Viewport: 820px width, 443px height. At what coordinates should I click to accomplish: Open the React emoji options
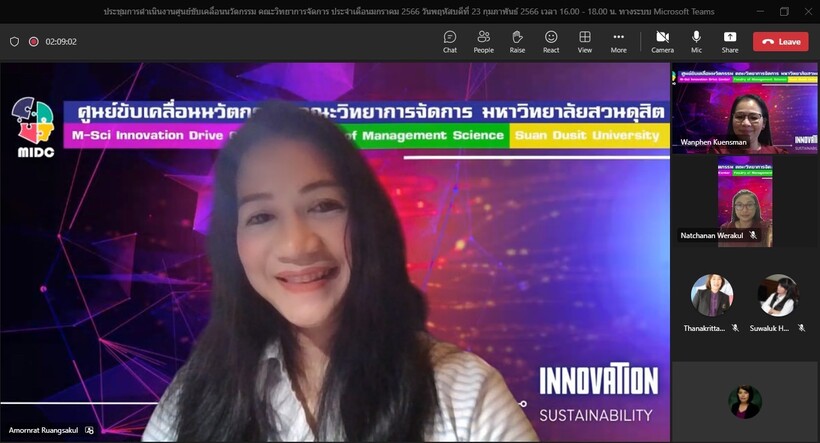coord(551,41)
